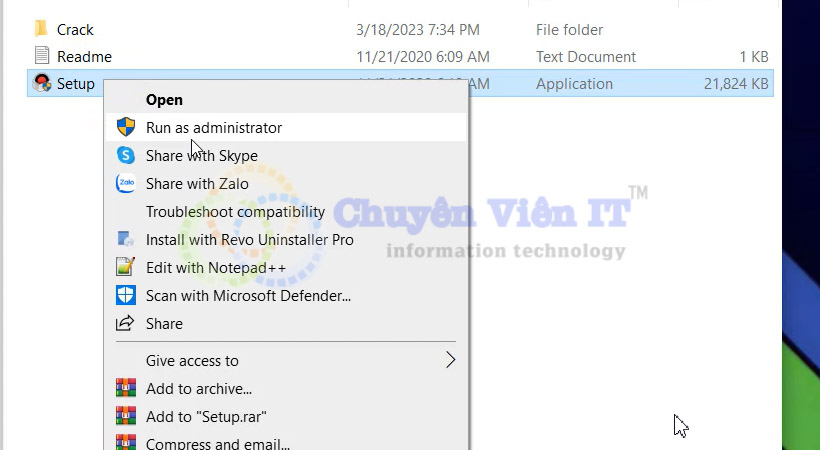Click the Setup application file icon

click(42, 83)
